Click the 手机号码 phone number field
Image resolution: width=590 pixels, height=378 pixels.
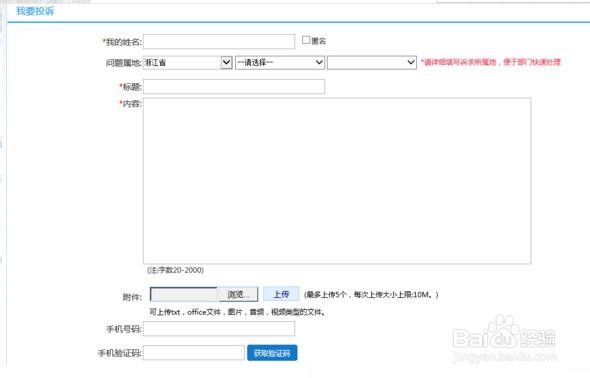(x=219, y=329)
